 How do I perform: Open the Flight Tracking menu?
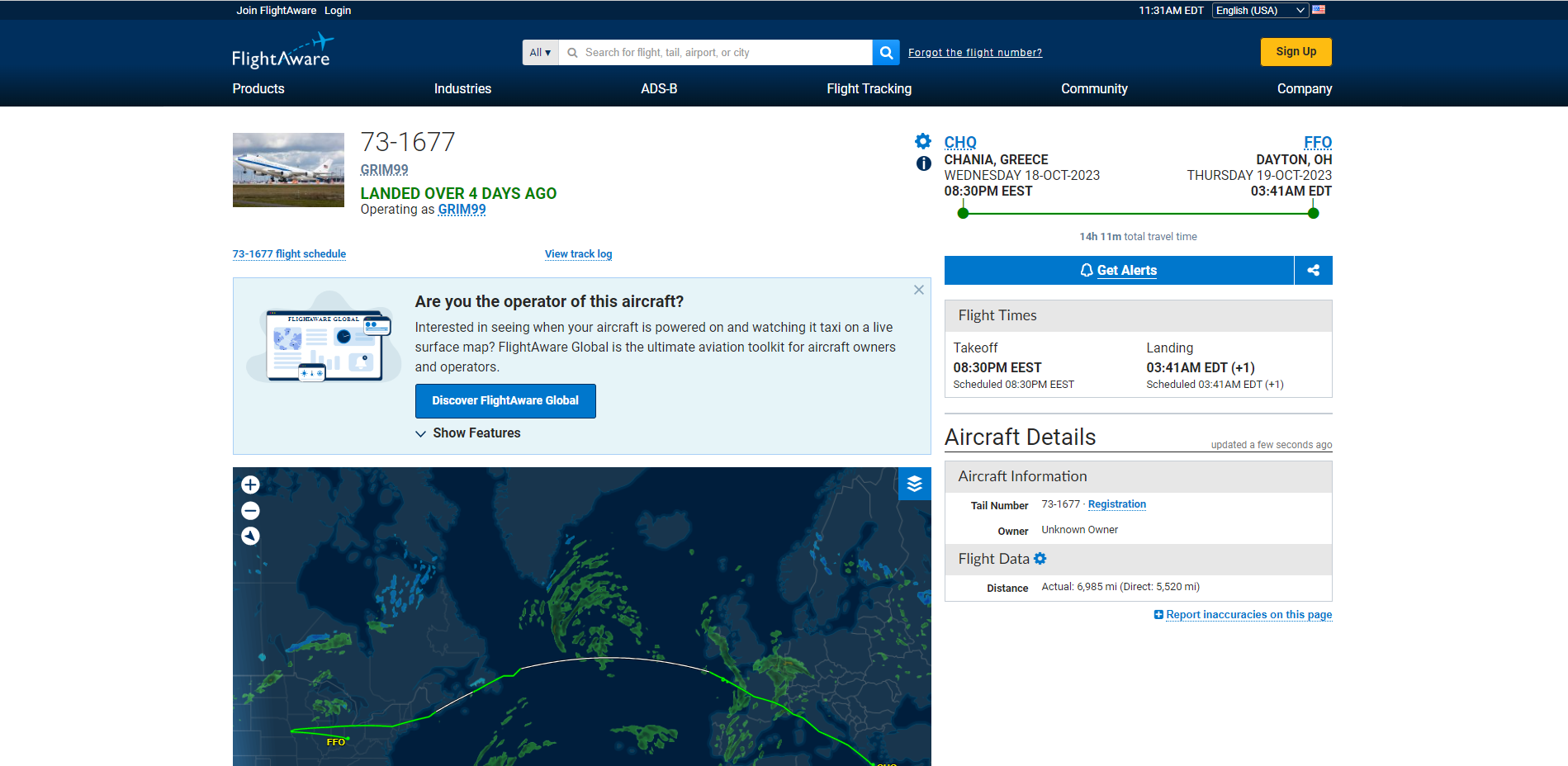[869, 88]
